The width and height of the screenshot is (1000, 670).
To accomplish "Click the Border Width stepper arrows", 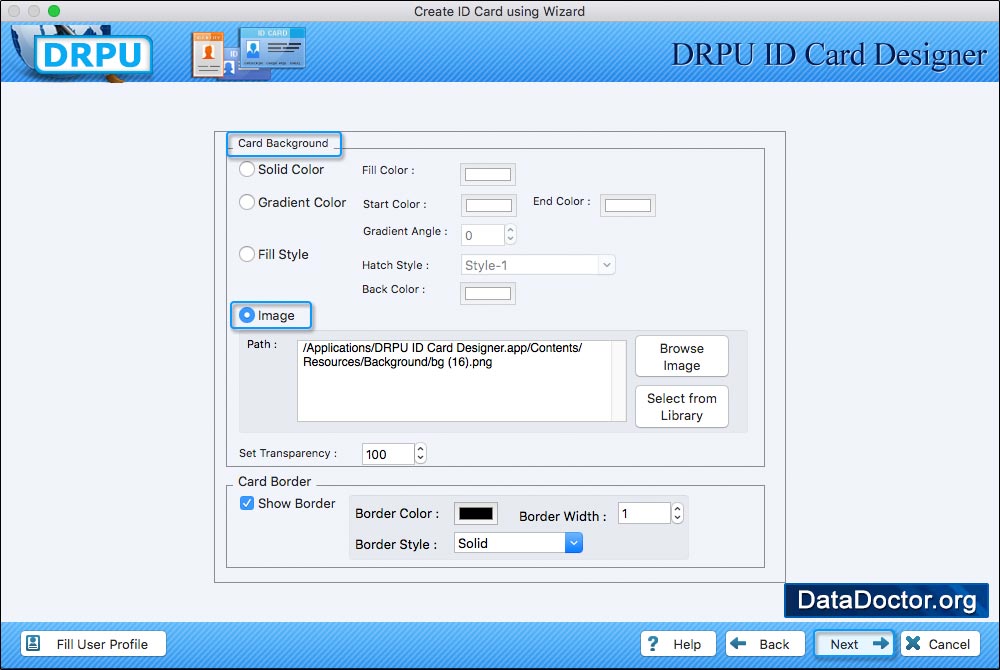I will 677,513.
